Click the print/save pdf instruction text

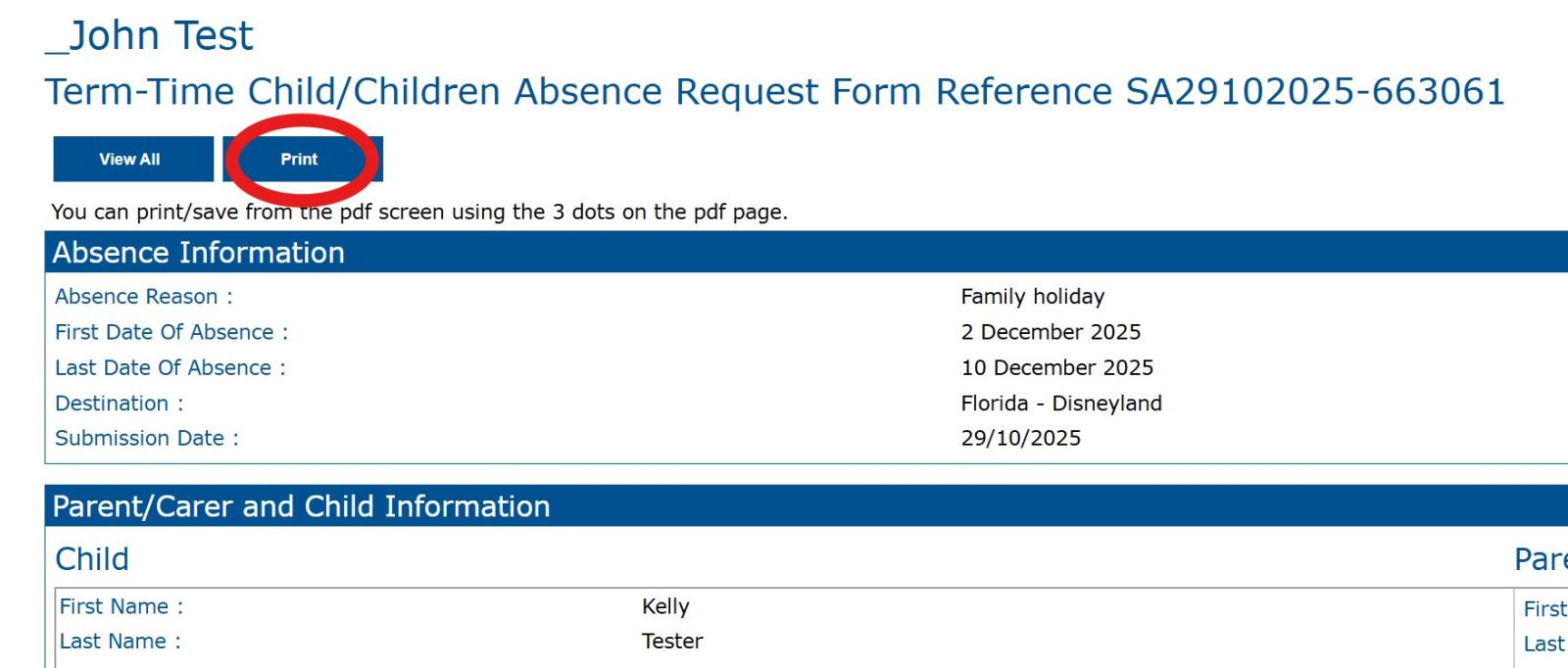click(418, 213)
